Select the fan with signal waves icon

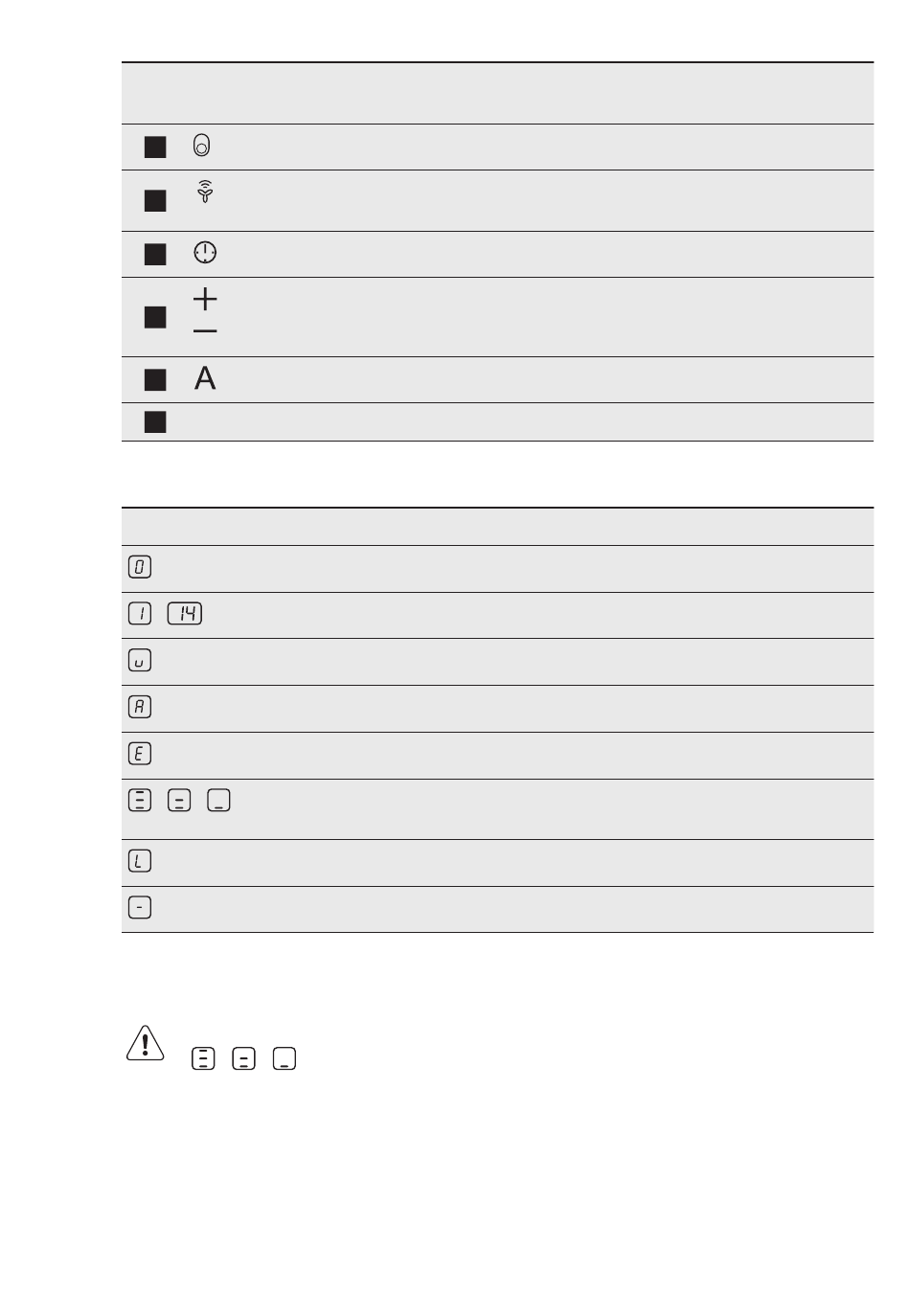click(x=204, y=192)
